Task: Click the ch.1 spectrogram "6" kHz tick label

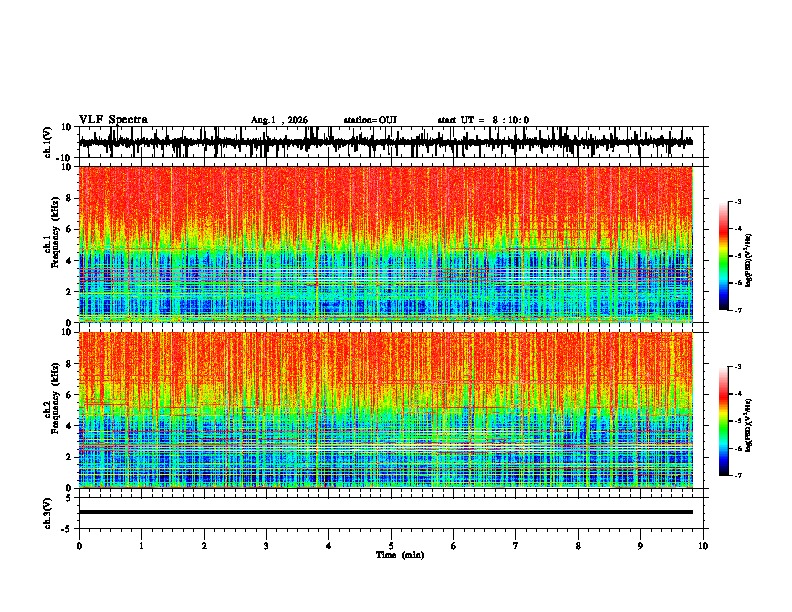Action: (x=69, y=229)
